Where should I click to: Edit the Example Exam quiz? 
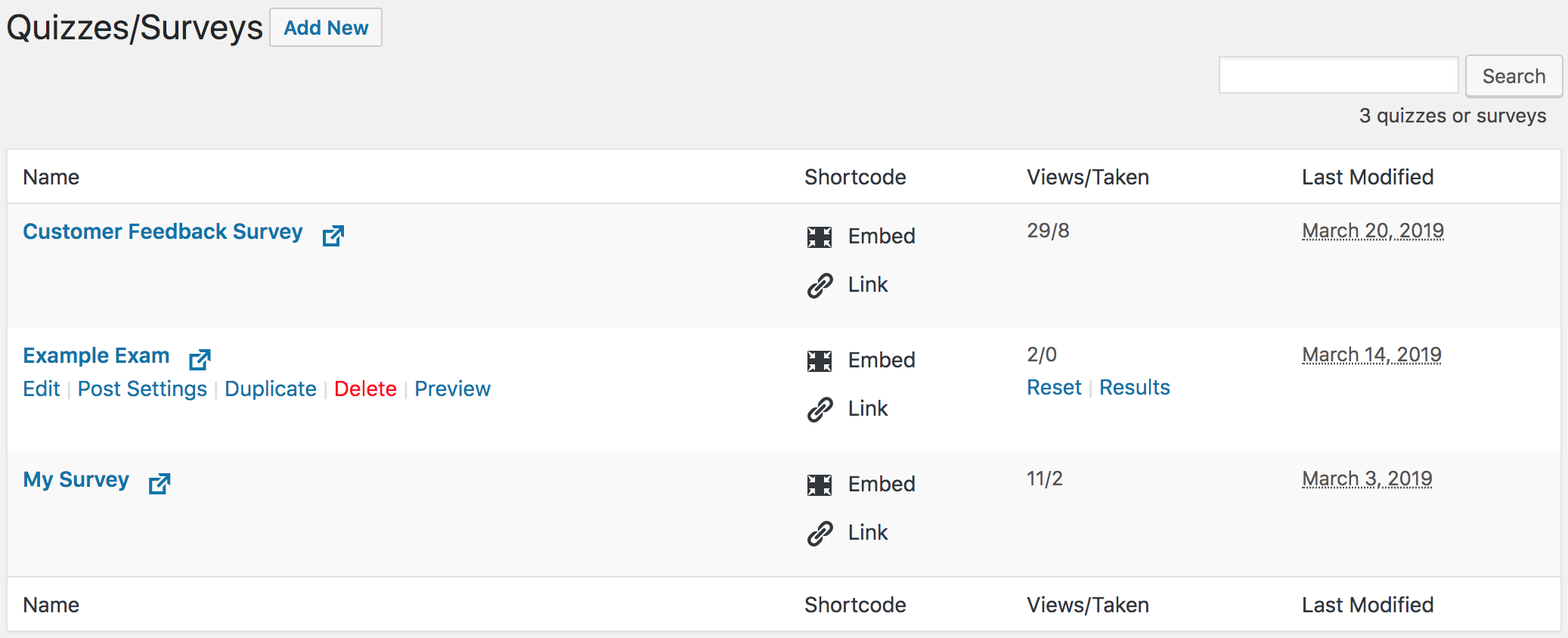(42, 389)
